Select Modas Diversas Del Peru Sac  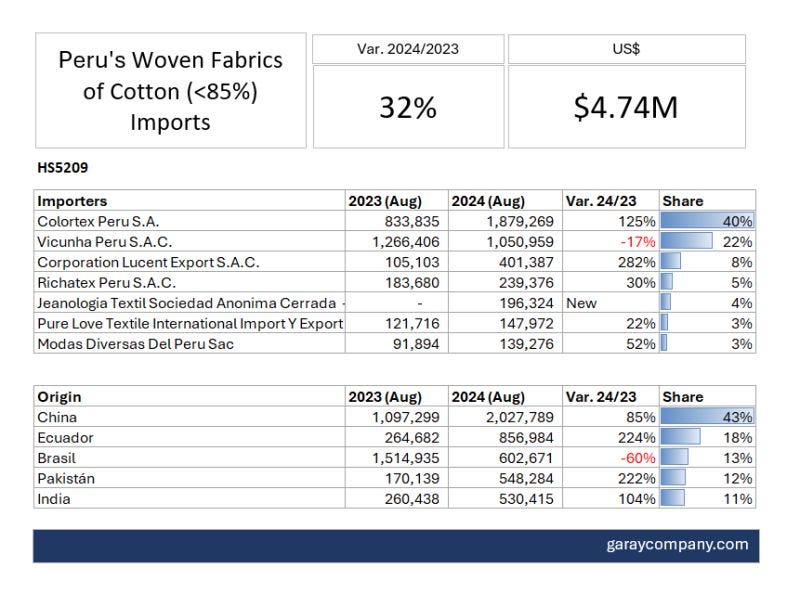135,344
